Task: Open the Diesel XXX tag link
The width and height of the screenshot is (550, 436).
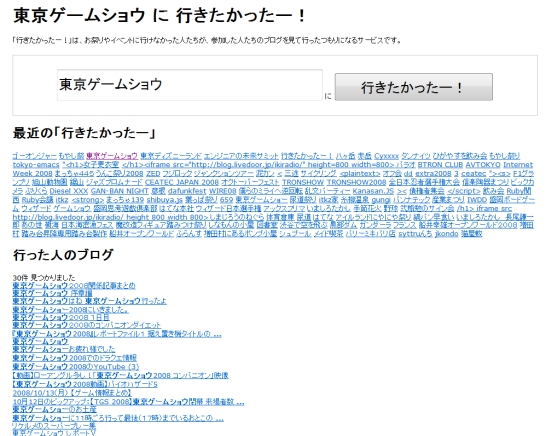Action: tap(68, 191)
